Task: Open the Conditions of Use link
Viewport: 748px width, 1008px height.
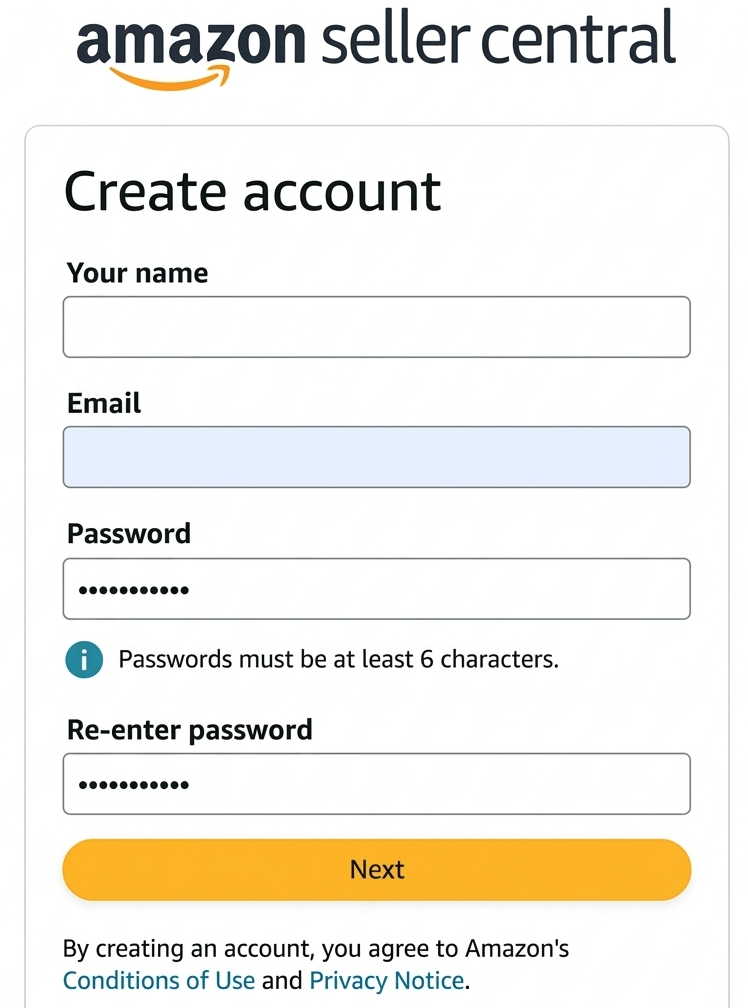Action: pyautogui.click(x=158, y=980)
